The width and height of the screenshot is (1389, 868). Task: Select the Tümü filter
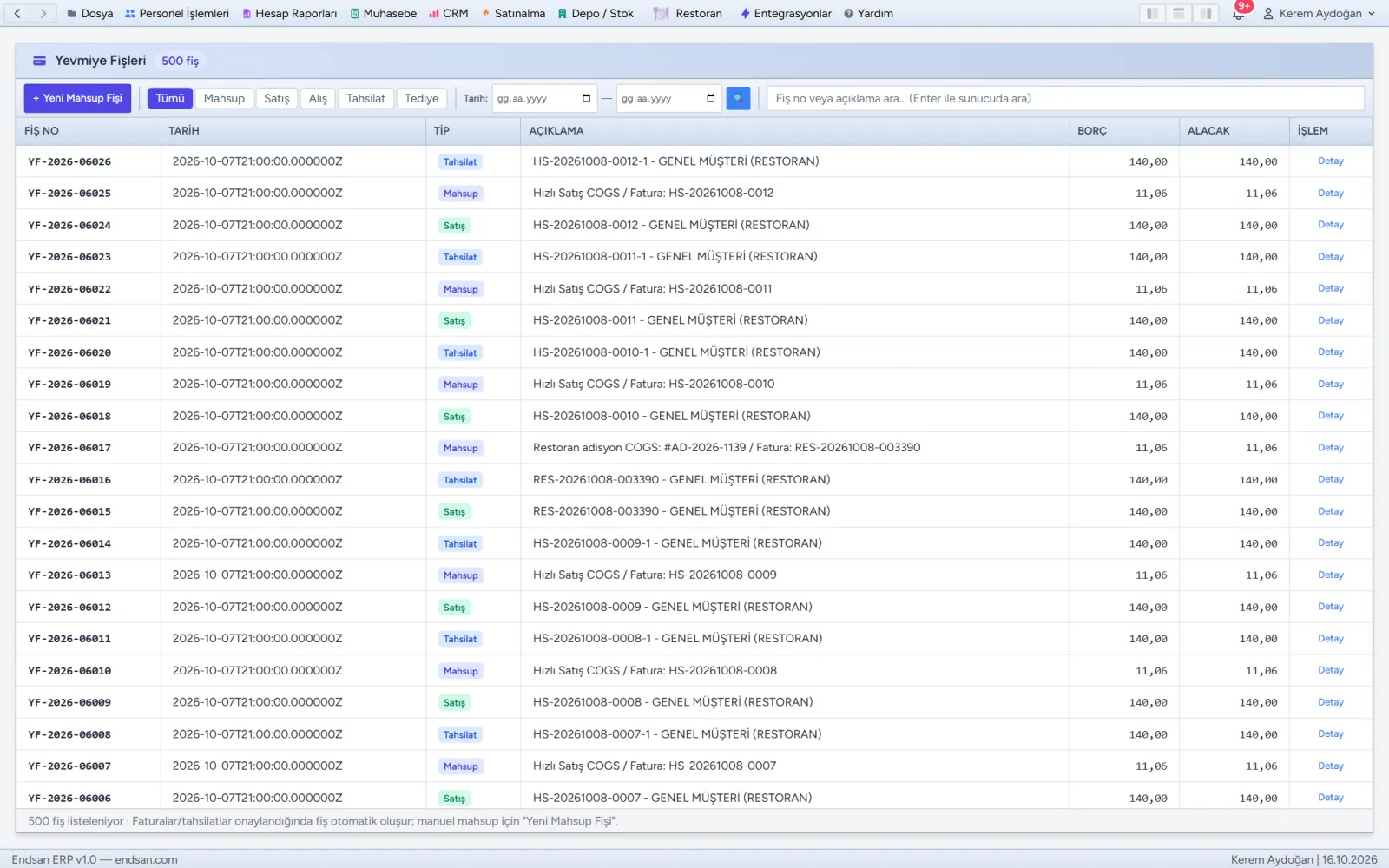(x=170, y=98)
